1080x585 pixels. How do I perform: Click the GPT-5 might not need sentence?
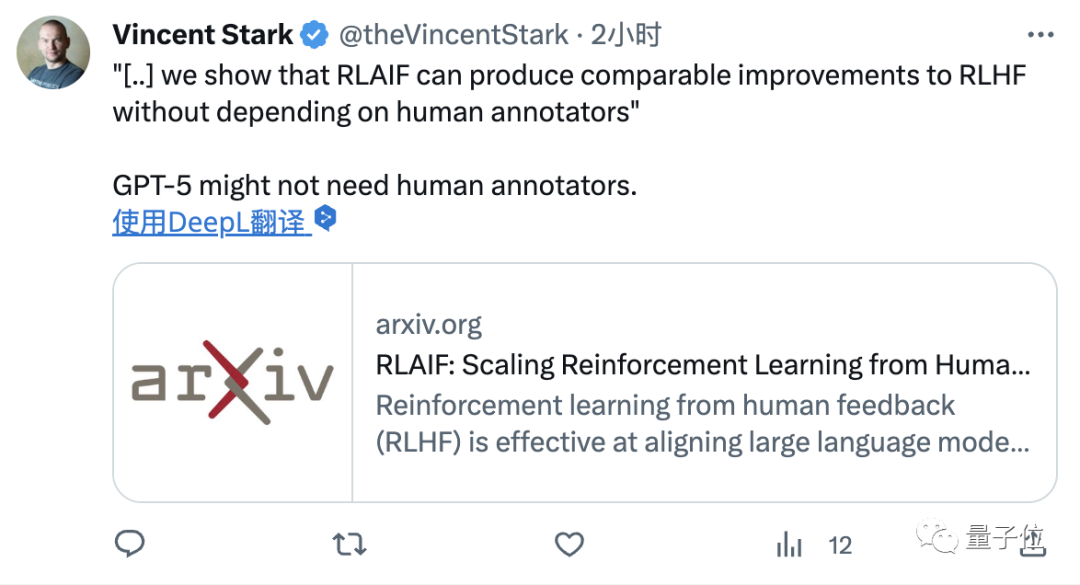[x=375, y=185]
